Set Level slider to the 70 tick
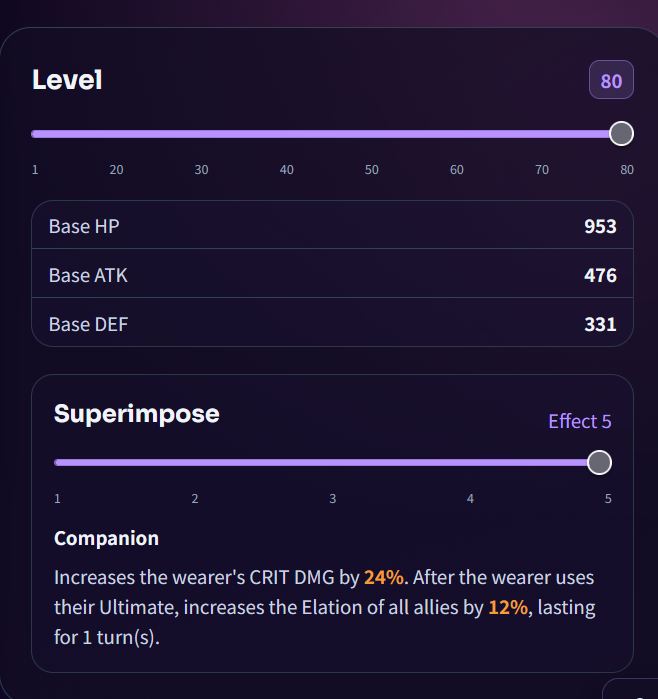 click(x=542, y=134)
